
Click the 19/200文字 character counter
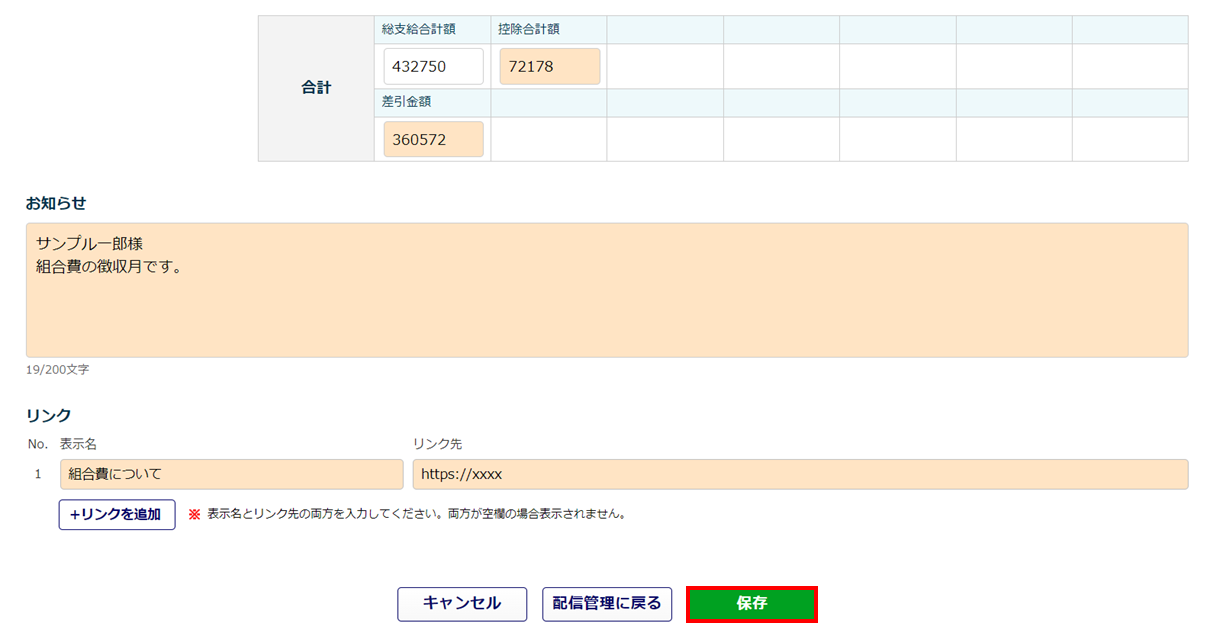[57, 370]
